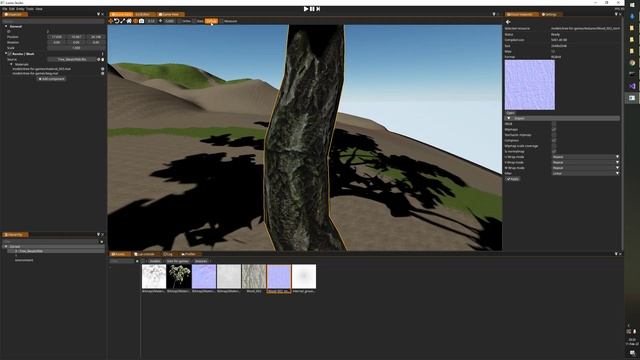
Task: Toggle the sRGB import checkbox
Action: pos(554,124)
